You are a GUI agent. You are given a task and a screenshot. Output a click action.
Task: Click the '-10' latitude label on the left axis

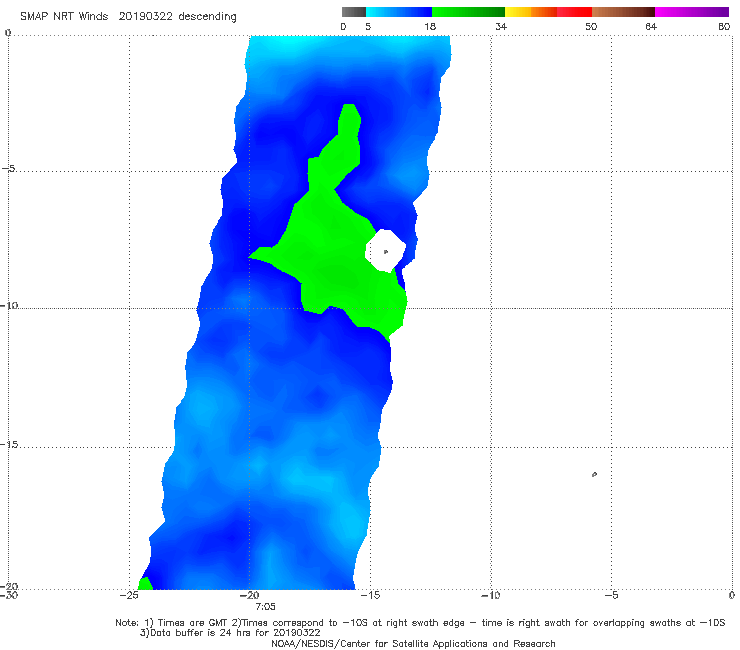[9, 305]
